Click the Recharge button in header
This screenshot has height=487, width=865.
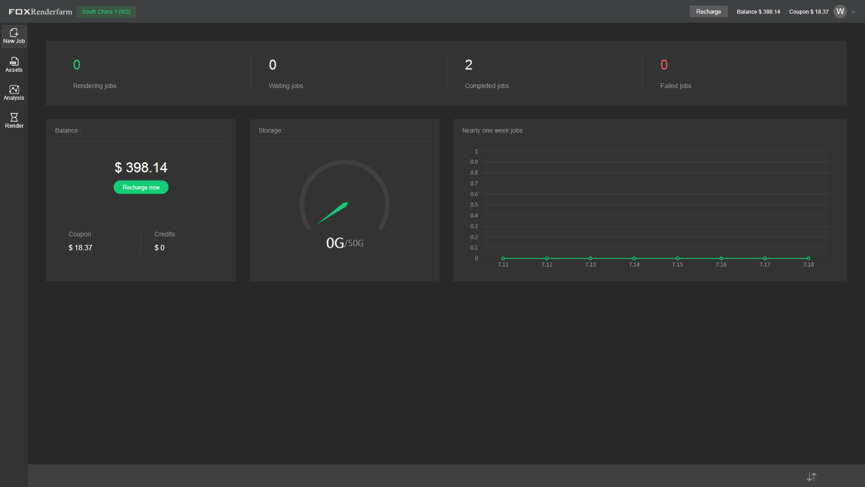click(x=708, y=12)
